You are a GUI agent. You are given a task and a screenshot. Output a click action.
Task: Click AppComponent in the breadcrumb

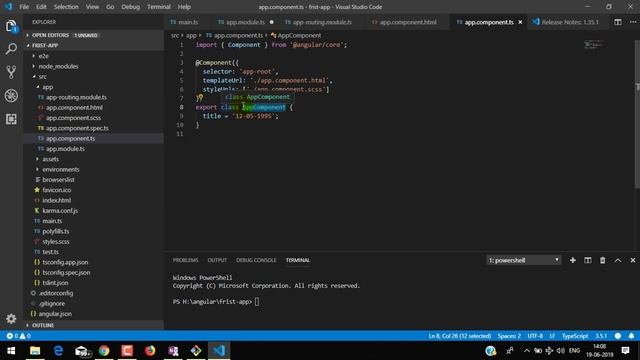click(299, 36)
